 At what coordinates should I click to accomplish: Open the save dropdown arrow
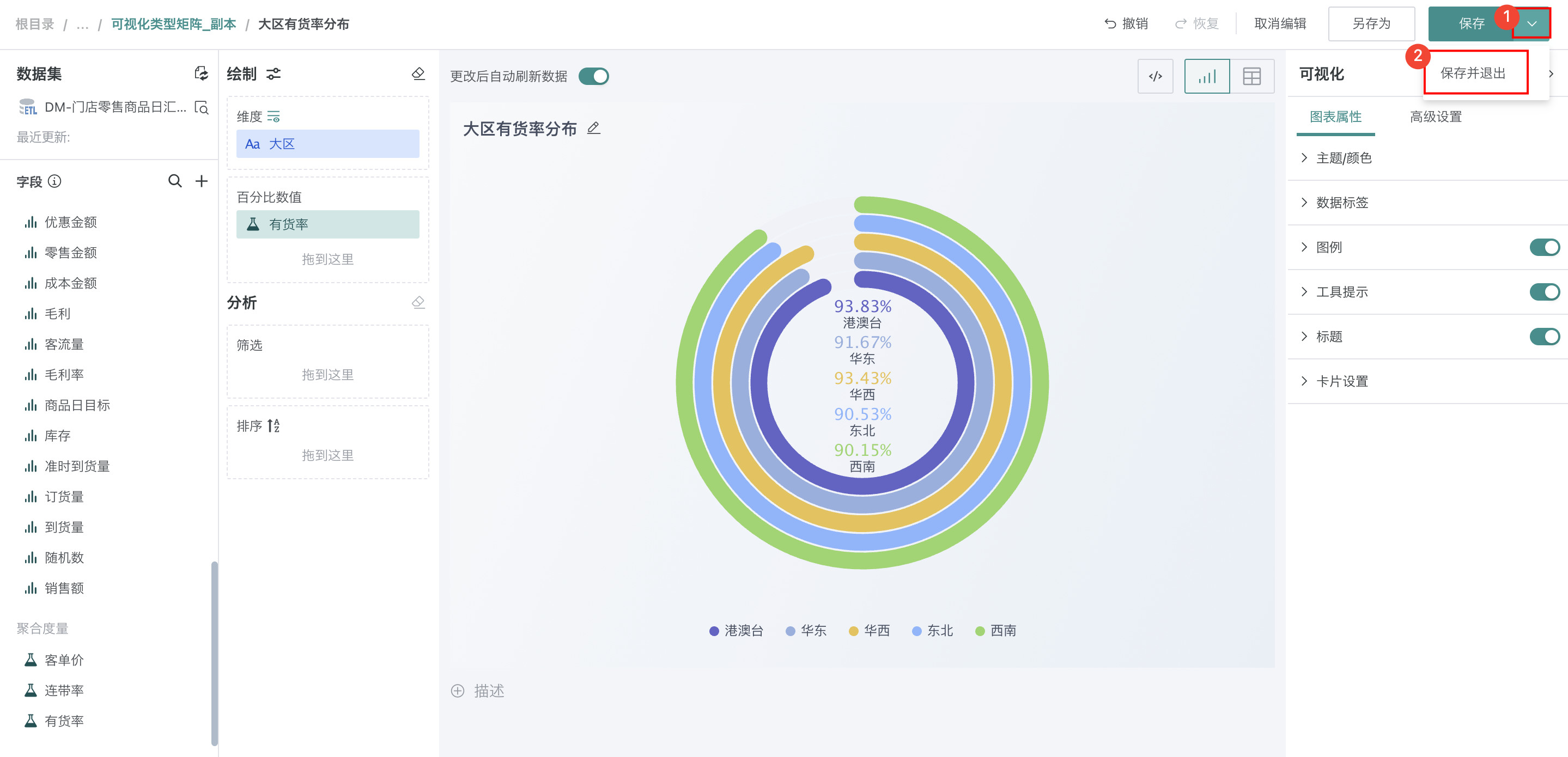coord(1531,24)
